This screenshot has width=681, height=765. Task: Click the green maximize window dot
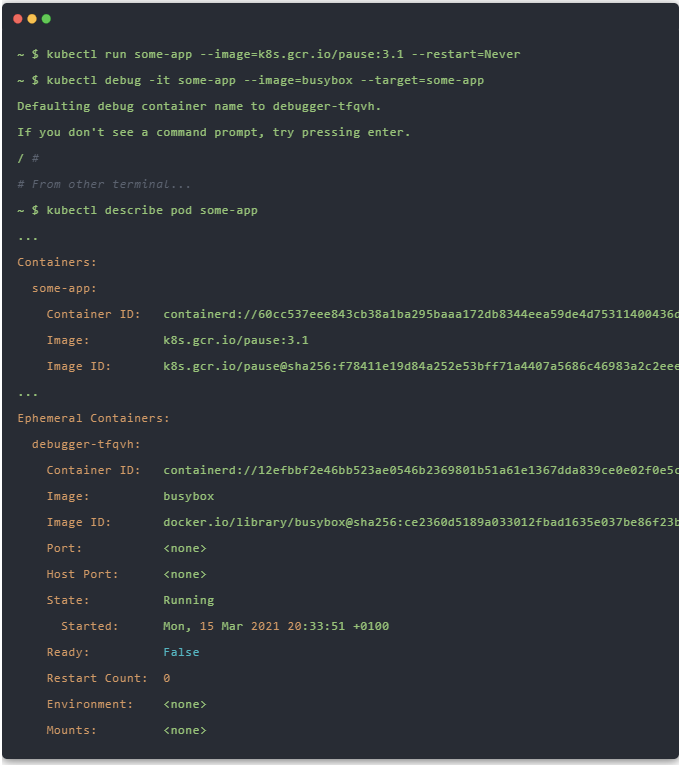(46, 19)
